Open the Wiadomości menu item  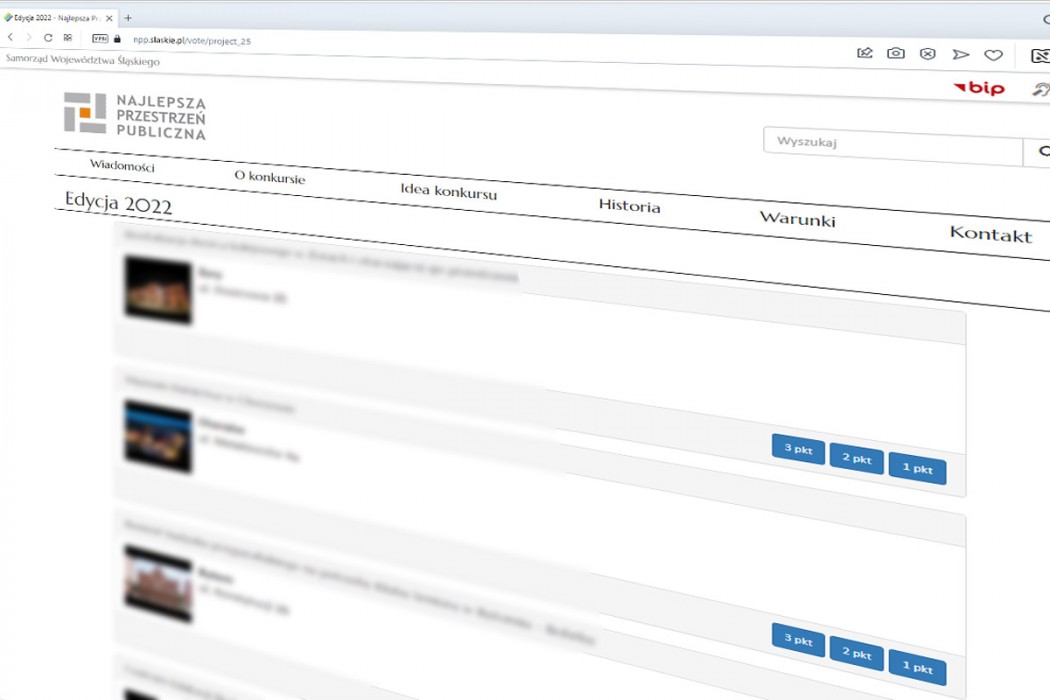click(122, 165)
